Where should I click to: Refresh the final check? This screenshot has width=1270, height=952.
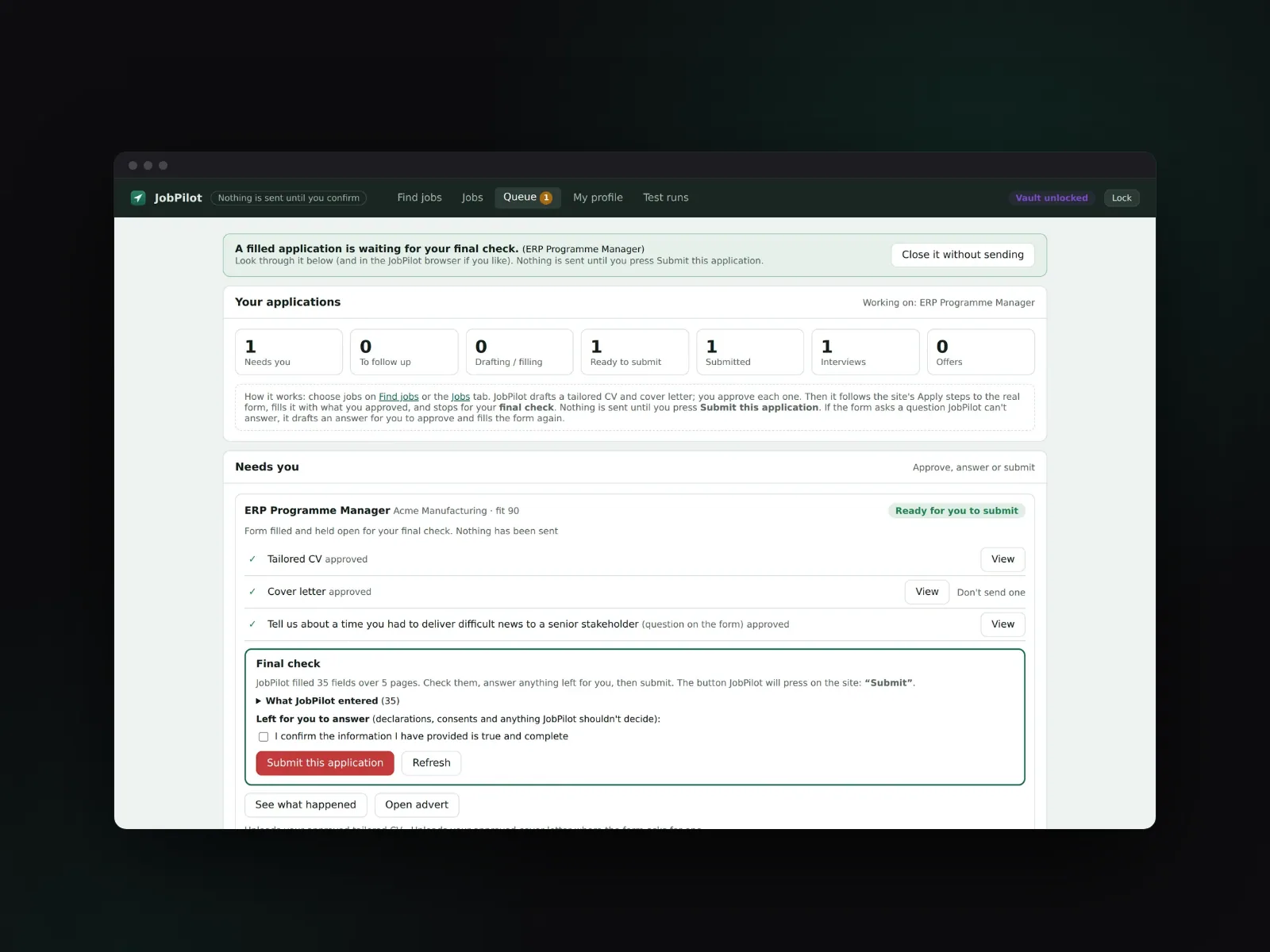(431, 763)
